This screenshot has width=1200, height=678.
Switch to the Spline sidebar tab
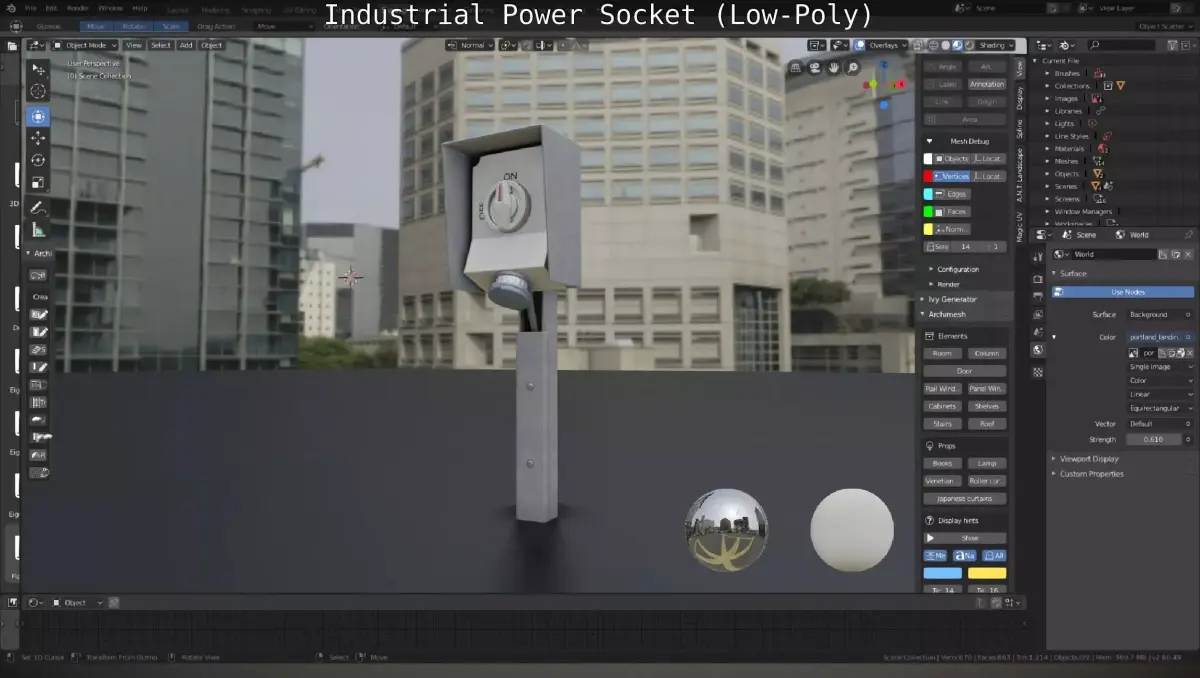[x=1020, y=128]
